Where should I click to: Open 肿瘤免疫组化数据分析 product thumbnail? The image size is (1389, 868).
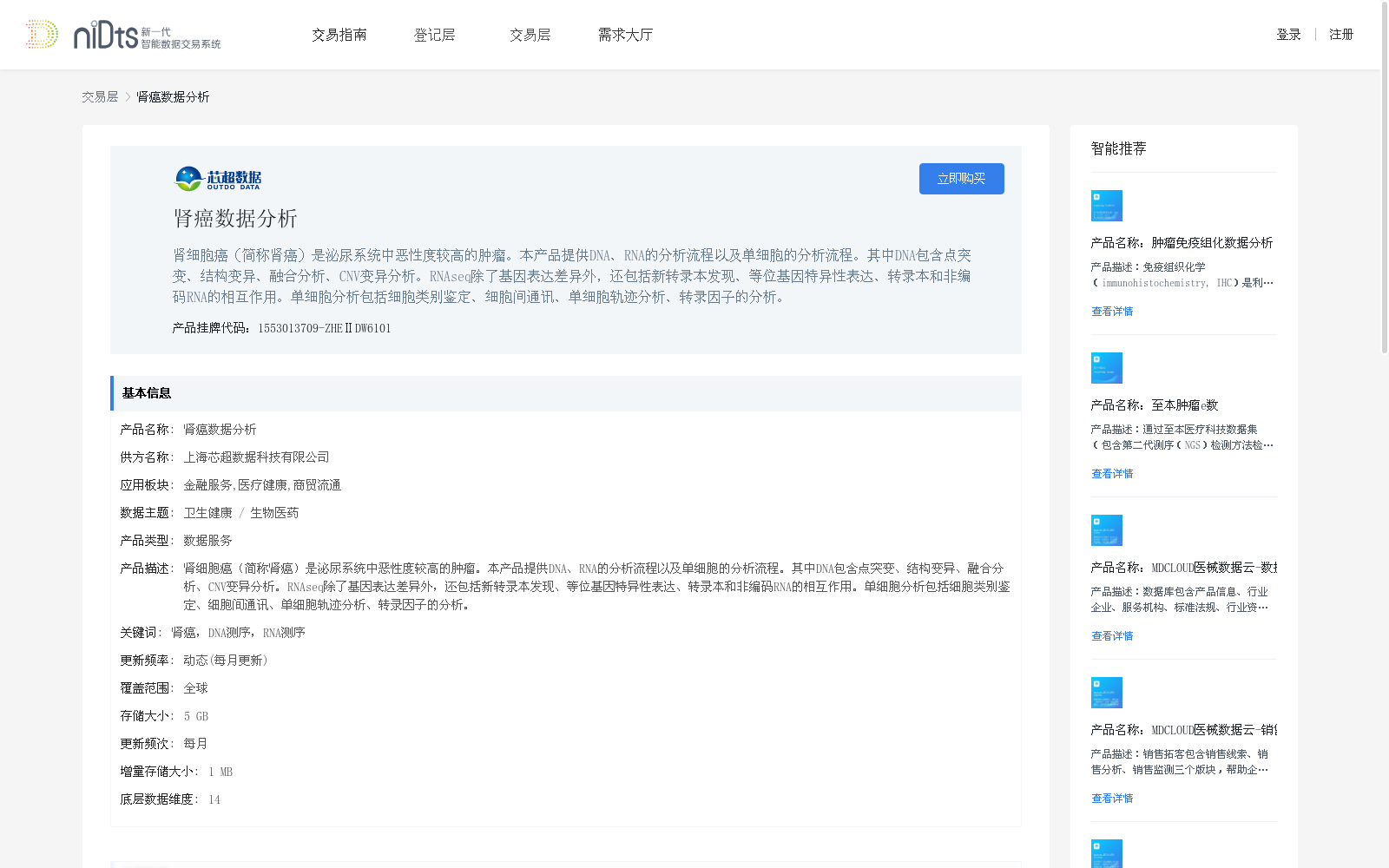tap(1107, 206)
